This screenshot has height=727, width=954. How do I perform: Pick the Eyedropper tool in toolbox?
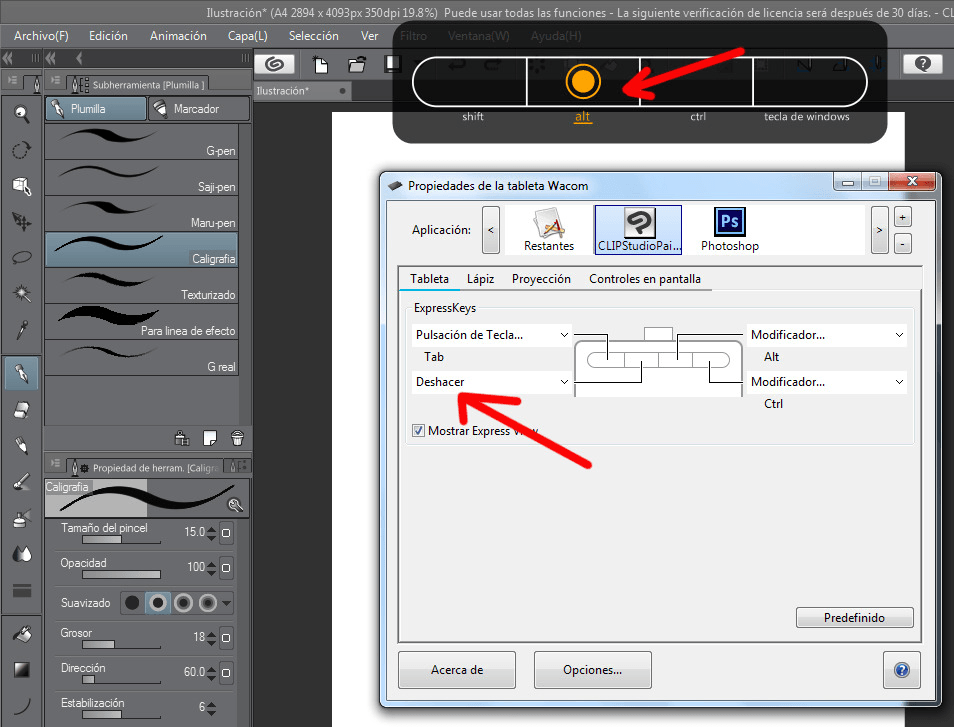point(21,329)
